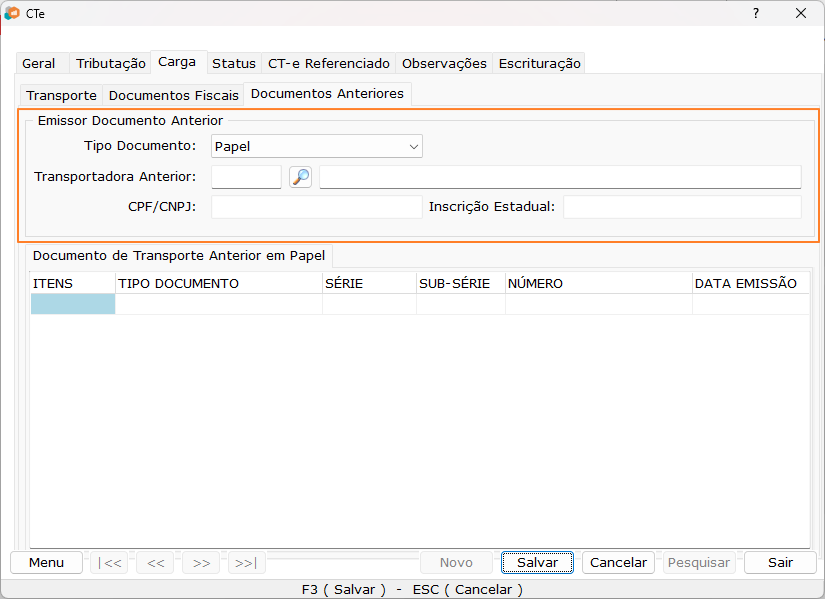Open the Documentos Fiscais sub-tab

click(x=174, y=95)
